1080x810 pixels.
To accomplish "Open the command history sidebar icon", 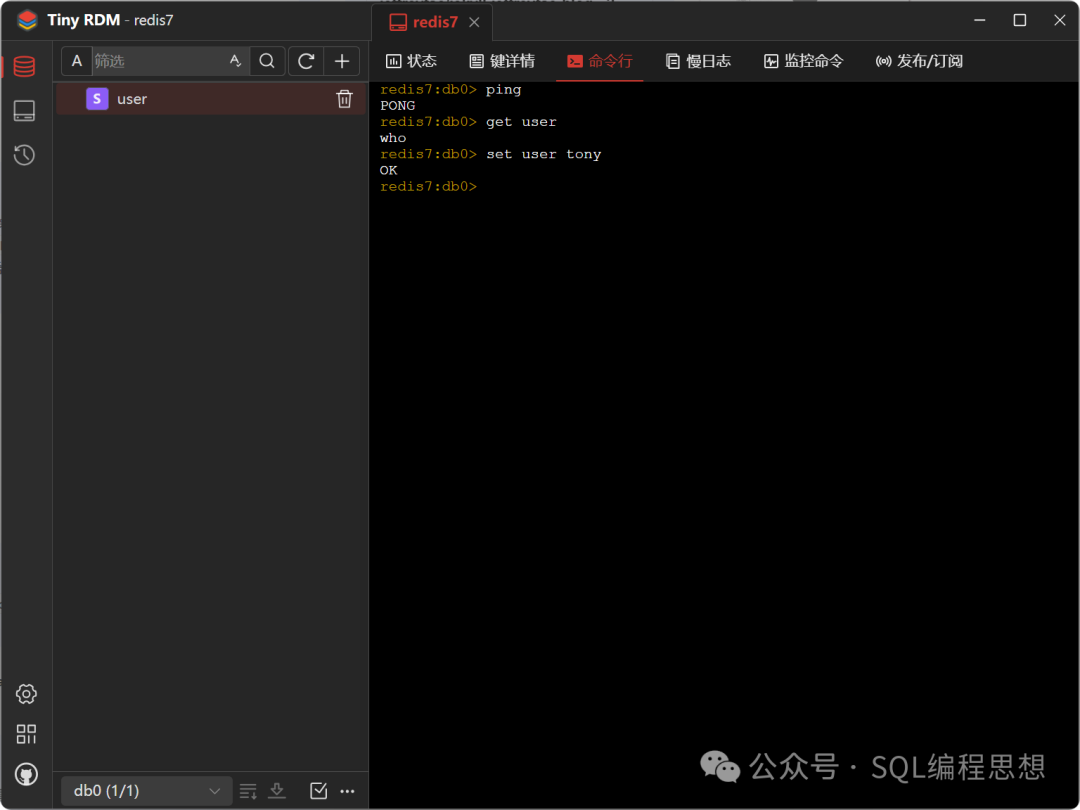I will [x=25, y=155].
